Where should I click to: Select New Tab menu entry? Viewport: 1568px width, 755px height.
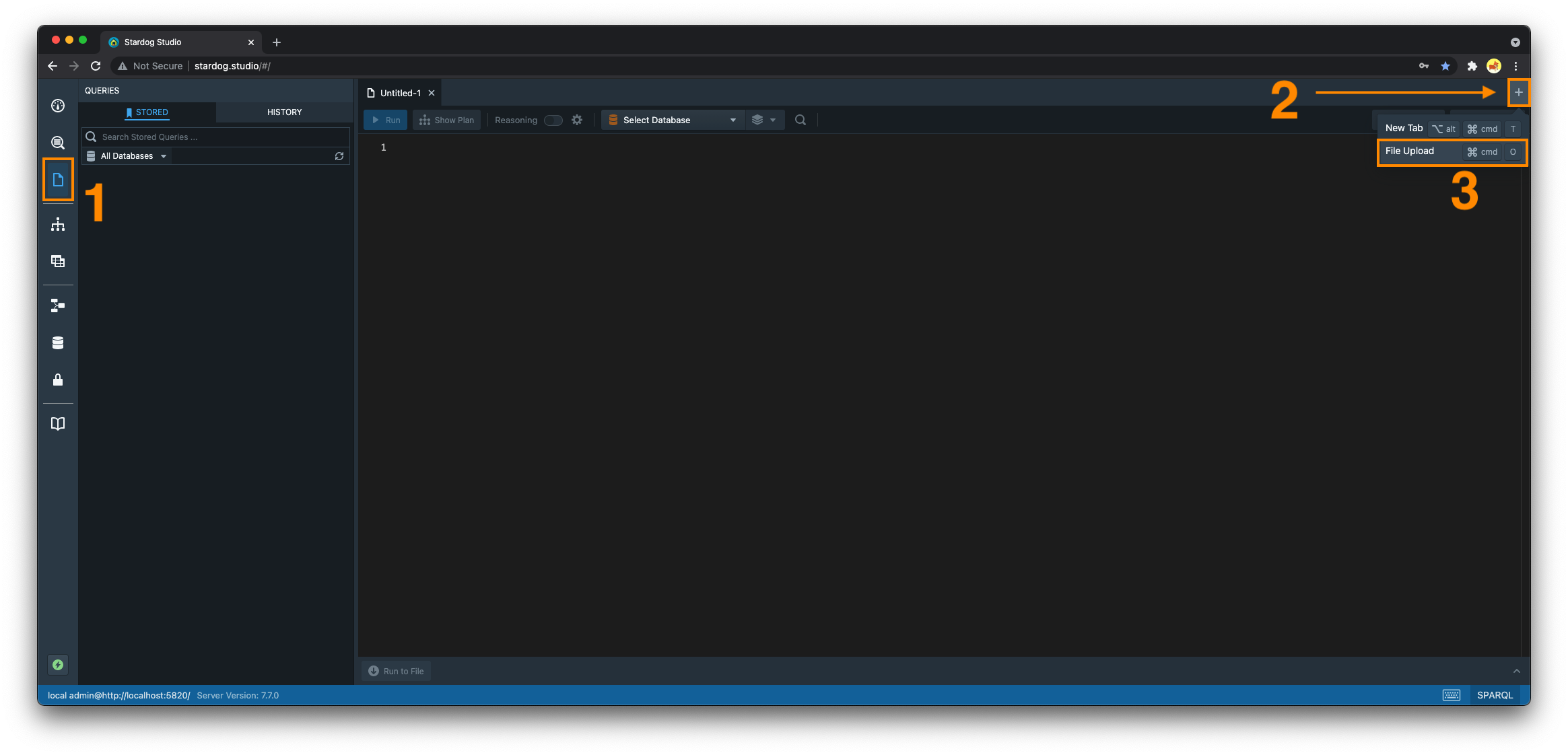point(1404,129)
